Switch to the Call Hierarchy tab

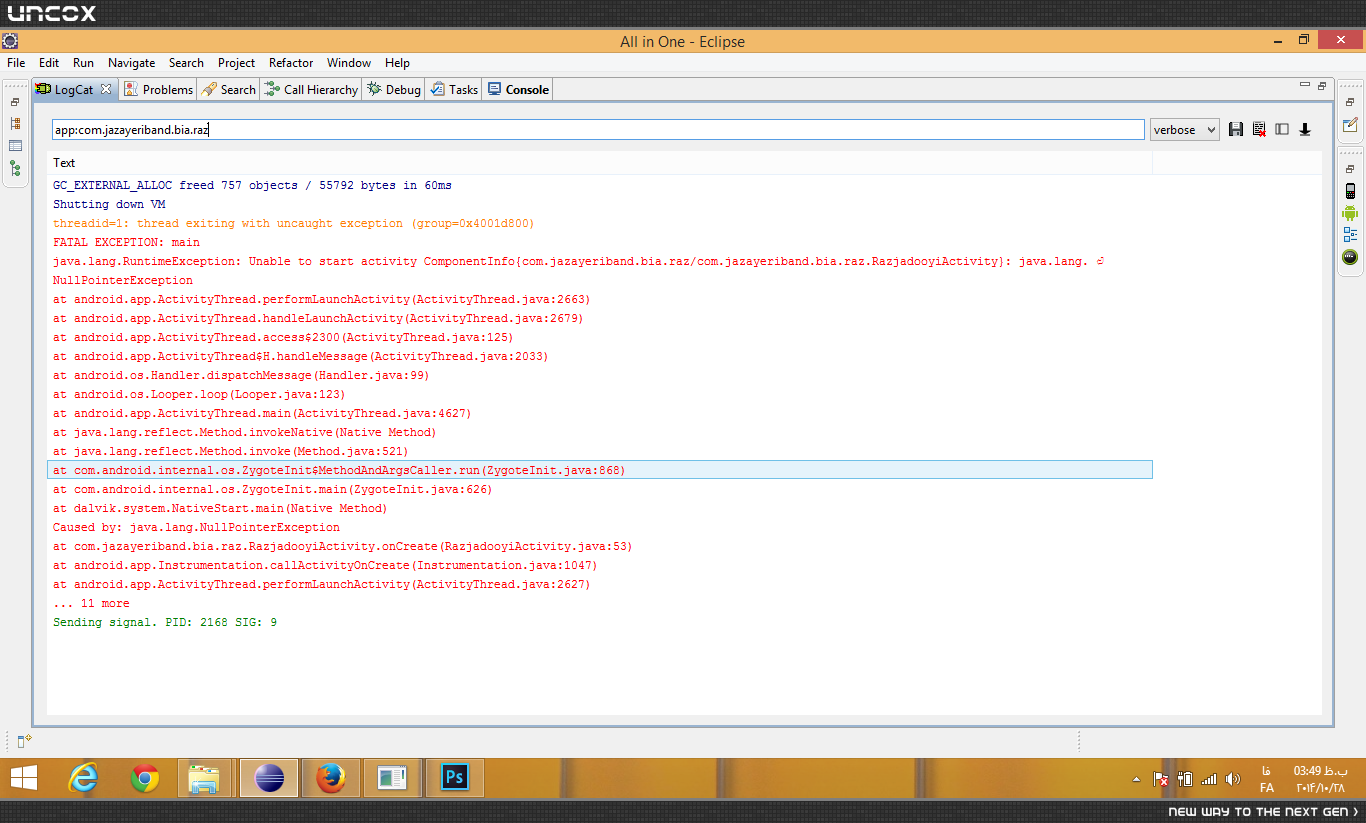tap(310, 89)
